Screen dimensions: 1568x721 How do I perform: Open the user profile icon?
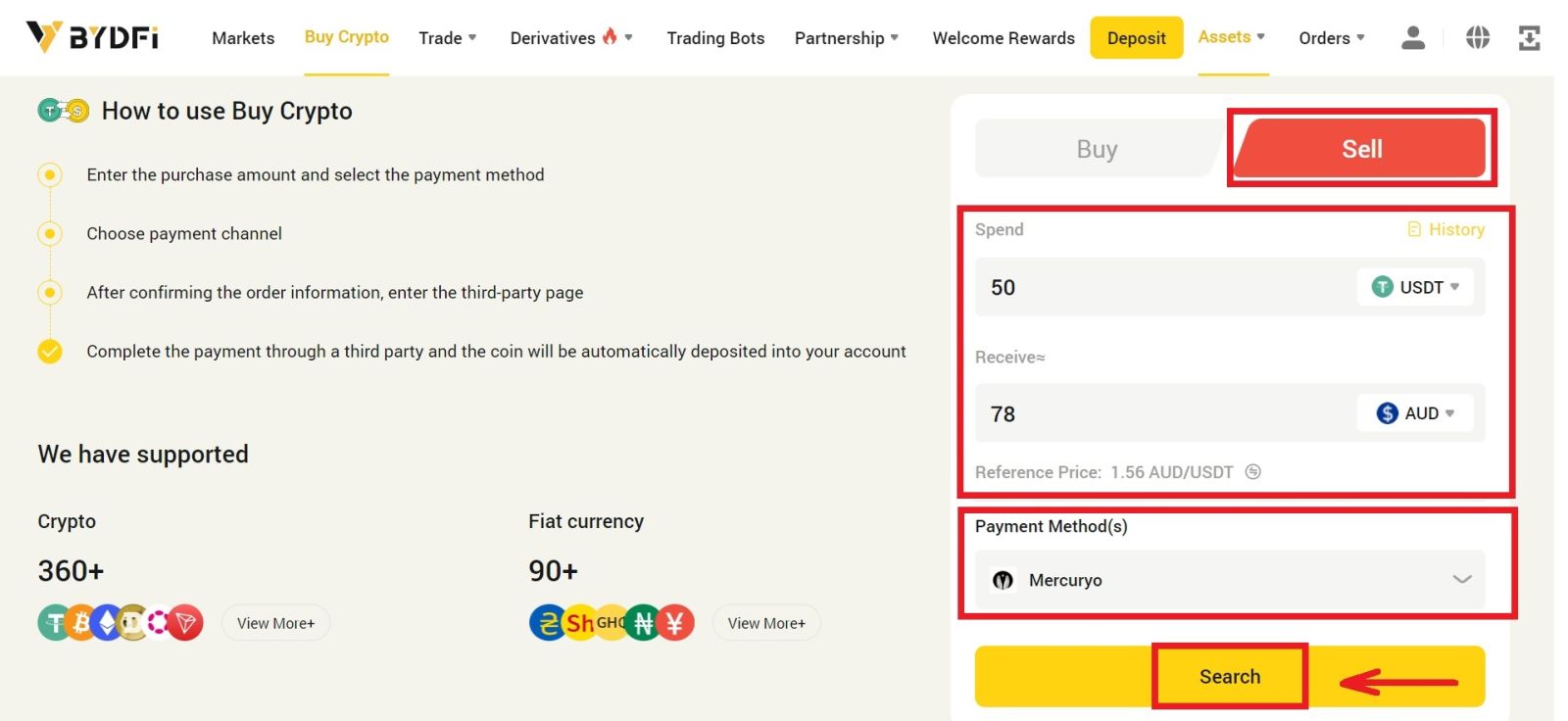pos(1412,37)
